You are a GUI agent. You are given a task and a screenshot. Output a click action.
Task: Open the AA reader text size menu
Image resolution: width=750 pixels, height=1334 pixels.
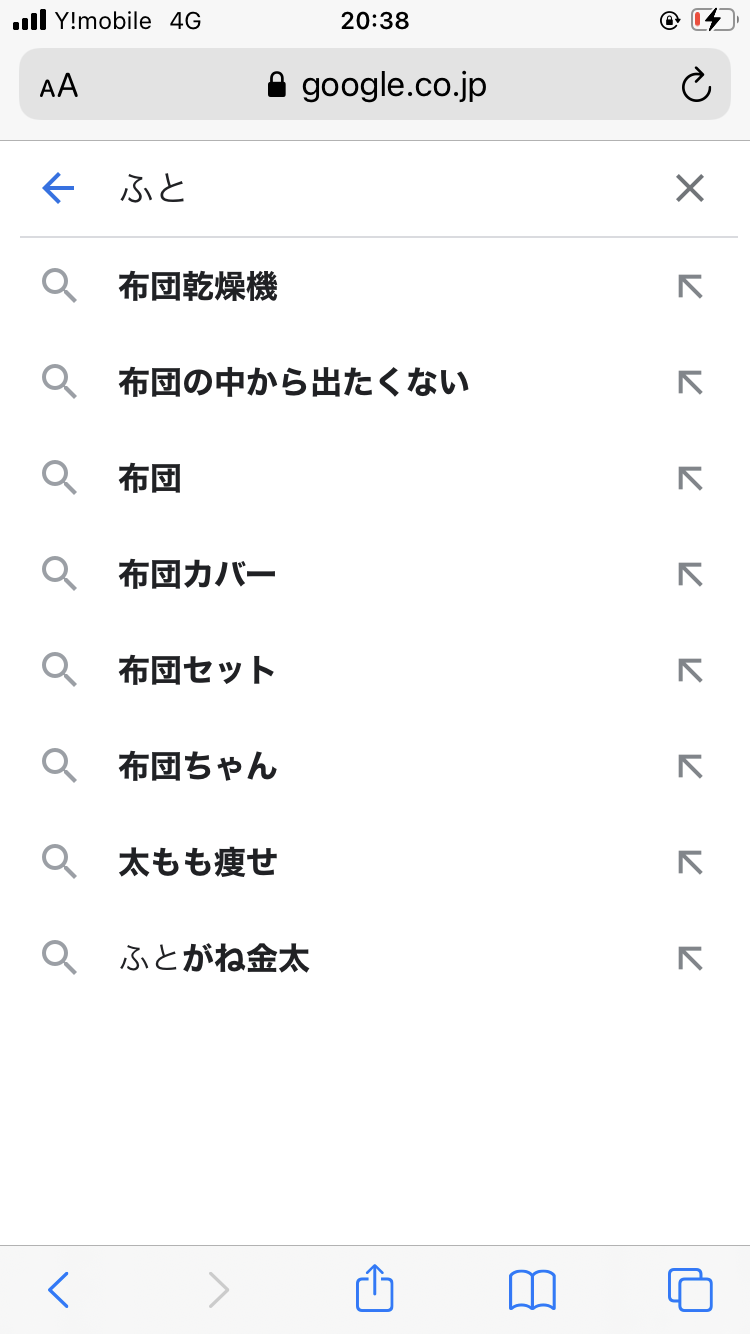(x=59, y=86)
